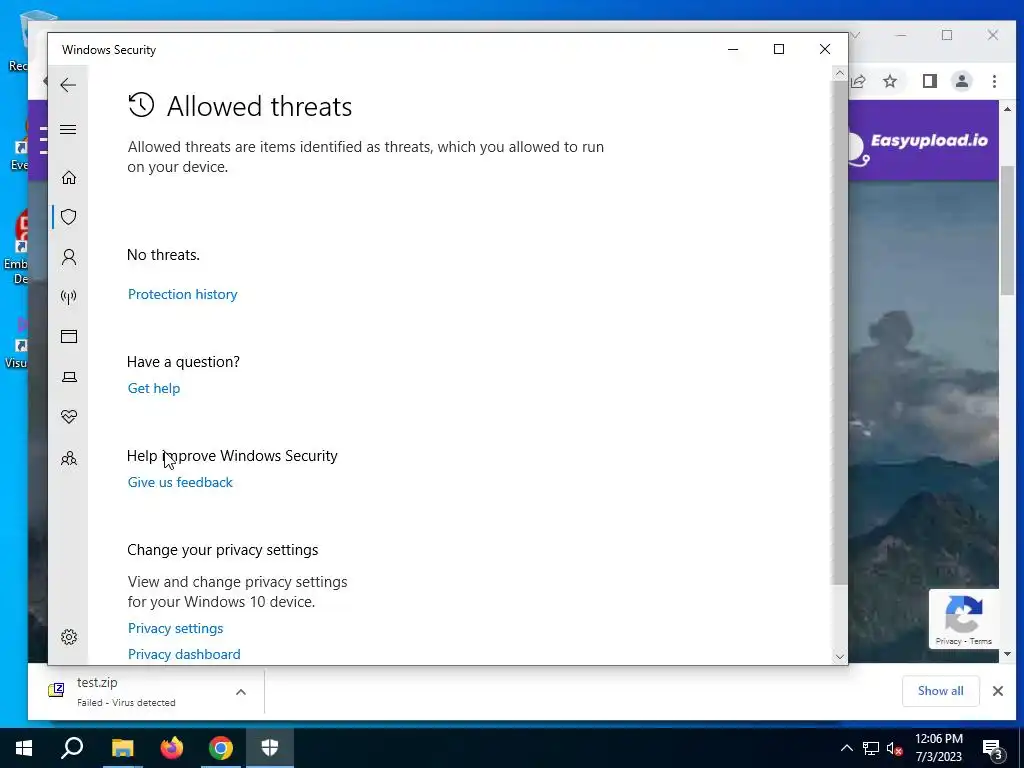Open Device performance & health heart icon

69,417
